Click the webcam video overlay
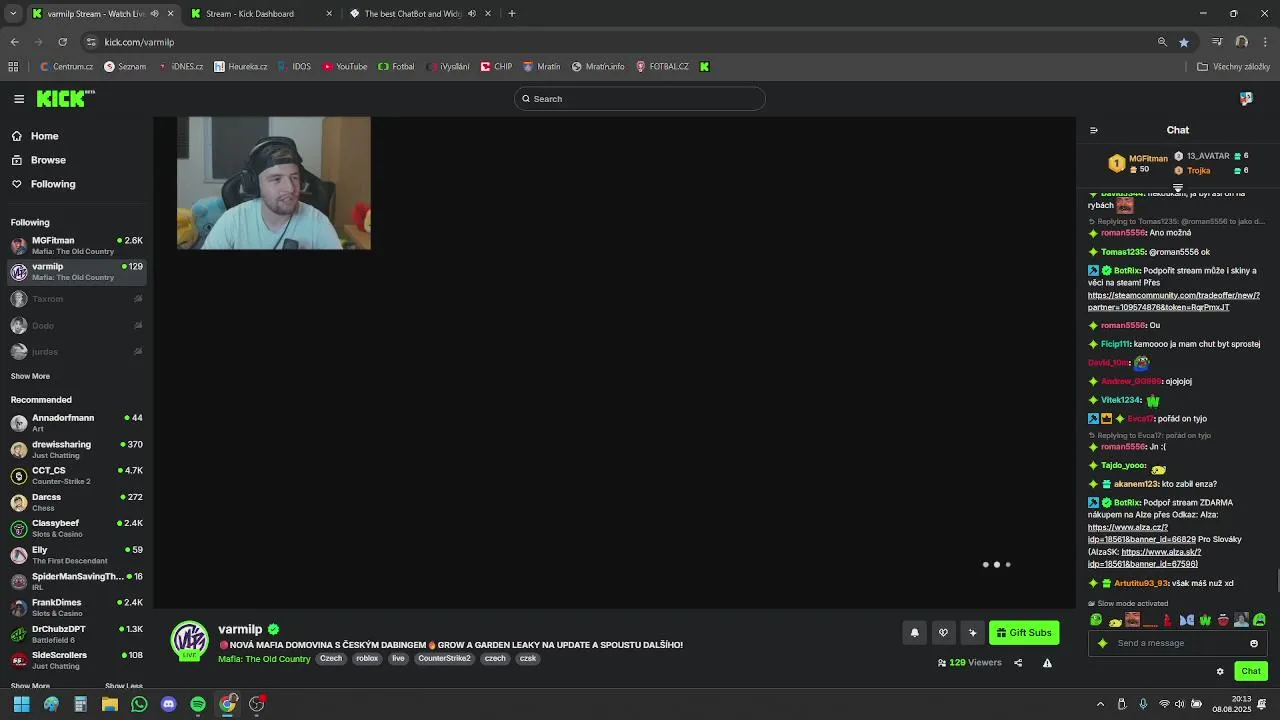Viewport: 1280px width, 720px height. tap(274, 183)
